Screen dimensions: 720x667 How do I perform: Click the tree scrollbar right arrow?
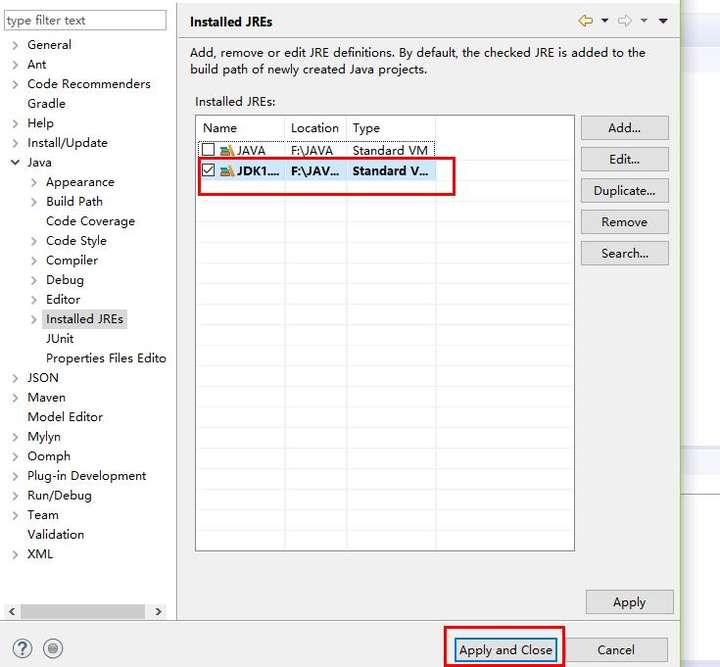point(158,611)
